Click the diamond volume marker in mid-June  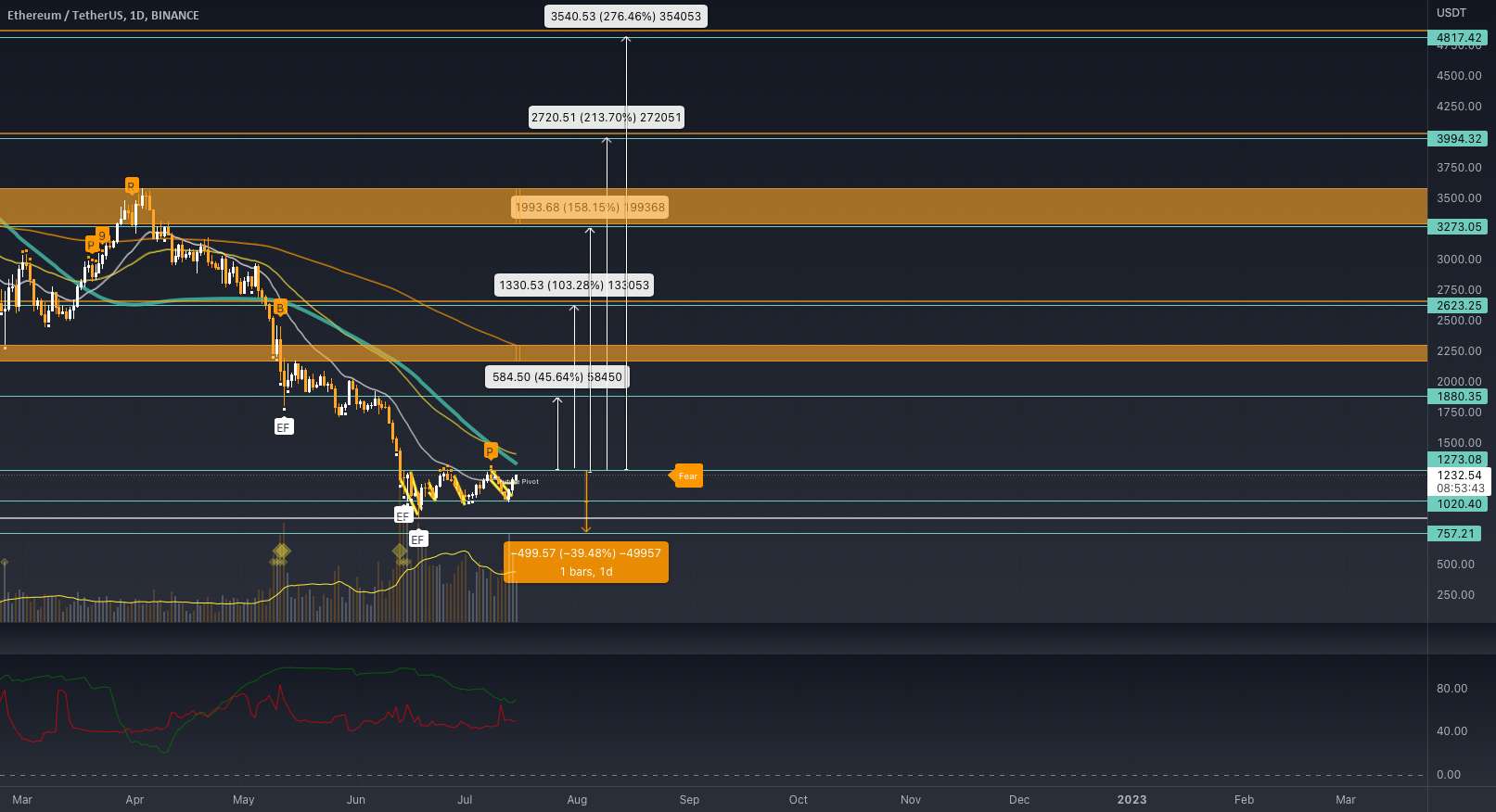400,552
